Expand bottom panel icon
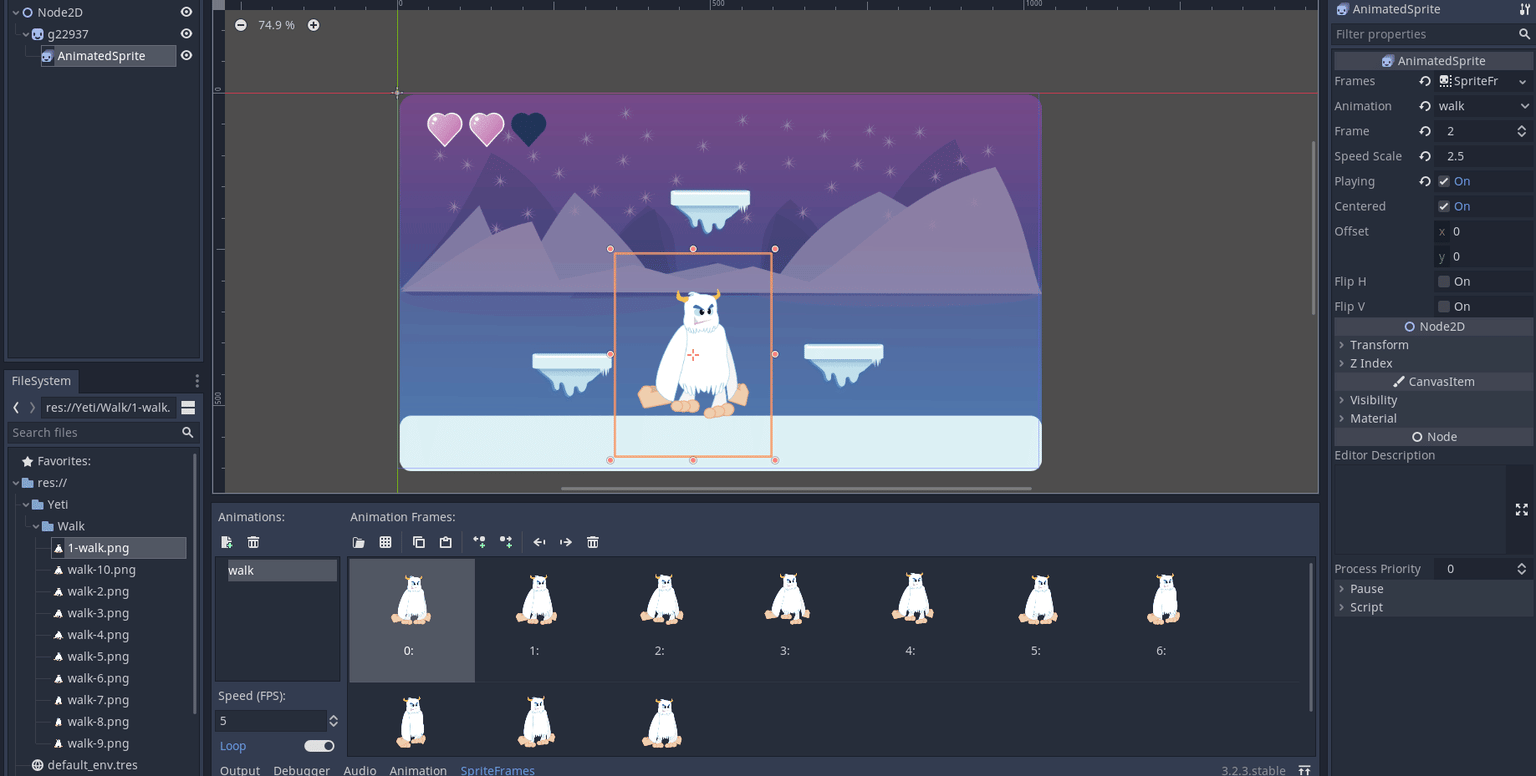This screenshot has width=1536, height=776. point(1304,770)
